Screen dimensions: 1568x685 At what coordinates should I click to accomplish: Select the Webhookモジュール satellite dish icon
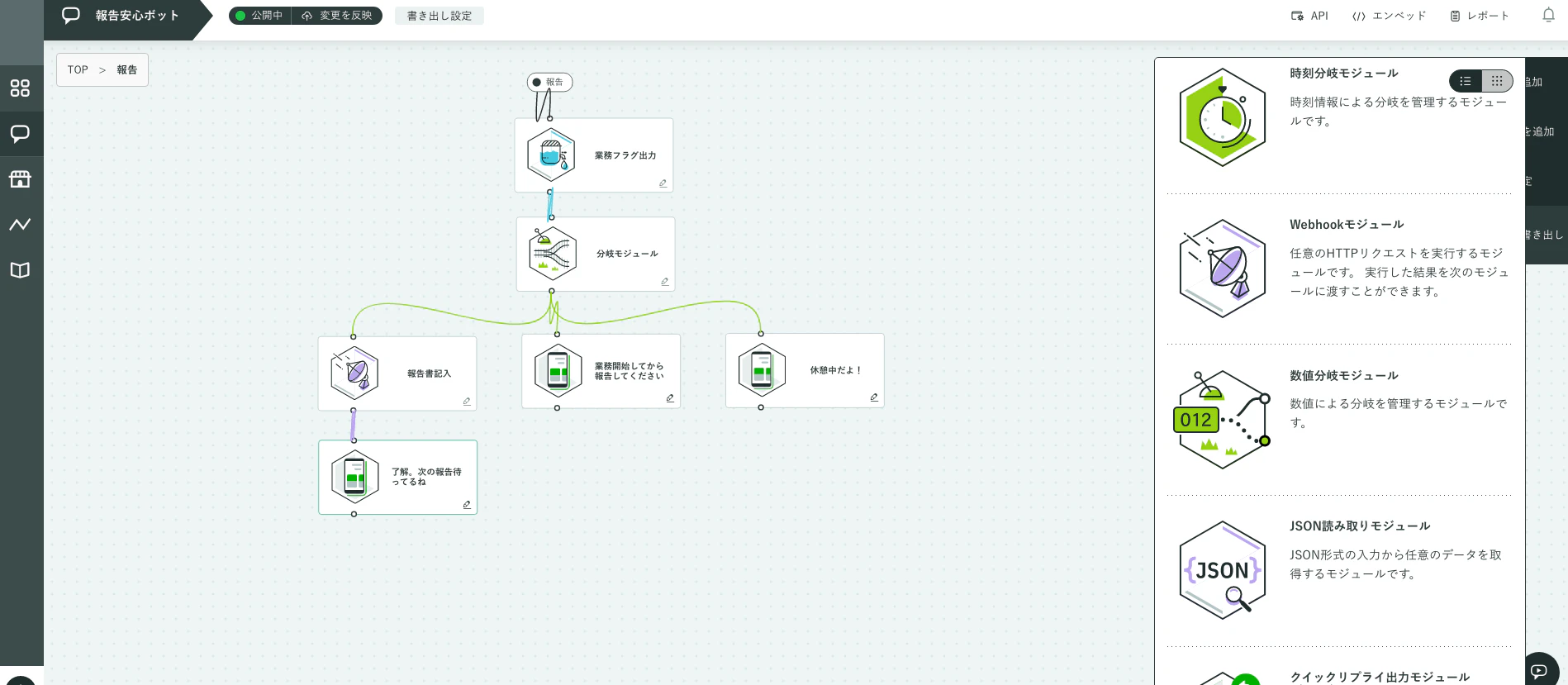[1222, 269]
